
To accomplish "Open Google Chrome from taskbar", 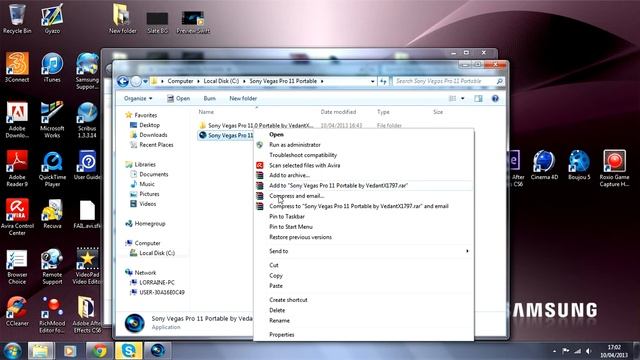I will pos(99,351).
